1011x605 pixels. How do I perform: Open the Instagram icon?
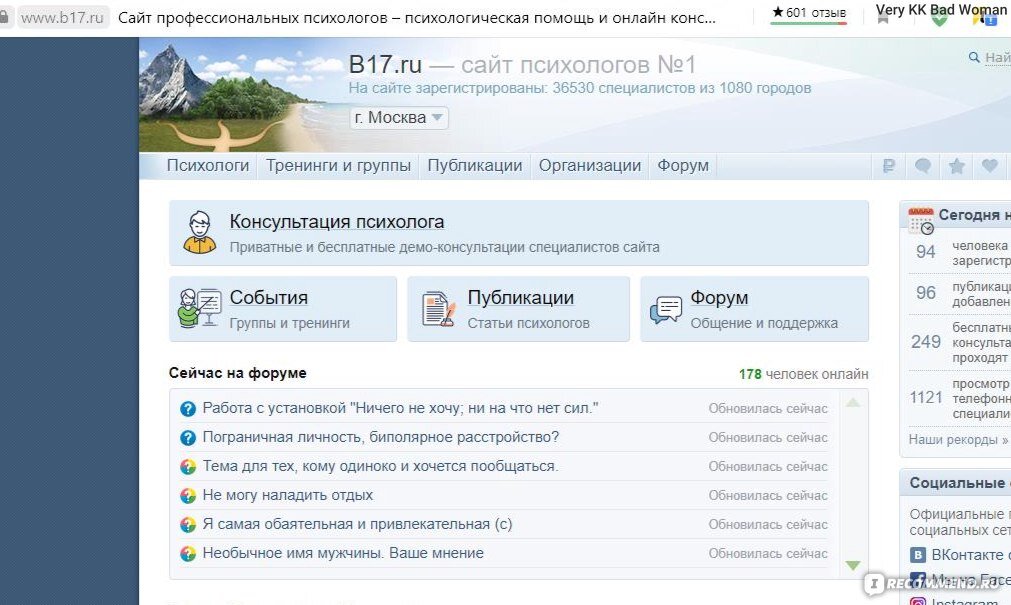pyautogui.click(x=917, y=602)
